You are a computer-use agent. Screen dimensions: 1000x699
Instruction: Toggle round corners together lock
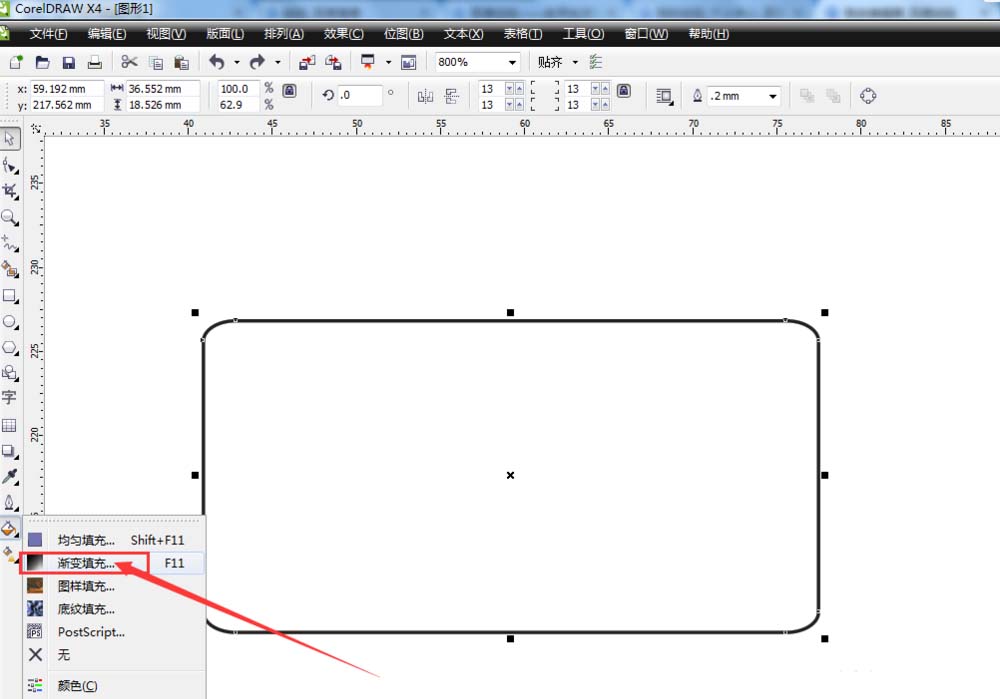point(623,90)
